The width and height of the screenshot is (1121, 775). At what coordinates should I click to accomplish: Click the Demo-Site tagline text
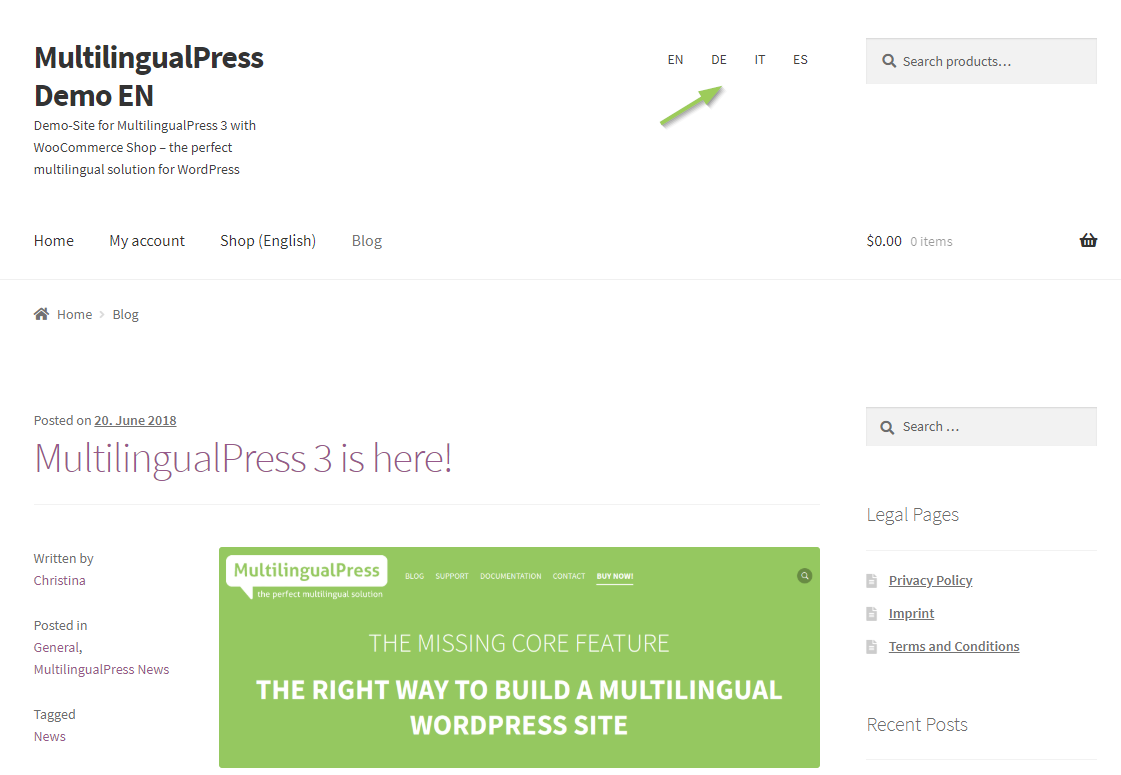tap(144, 147)
